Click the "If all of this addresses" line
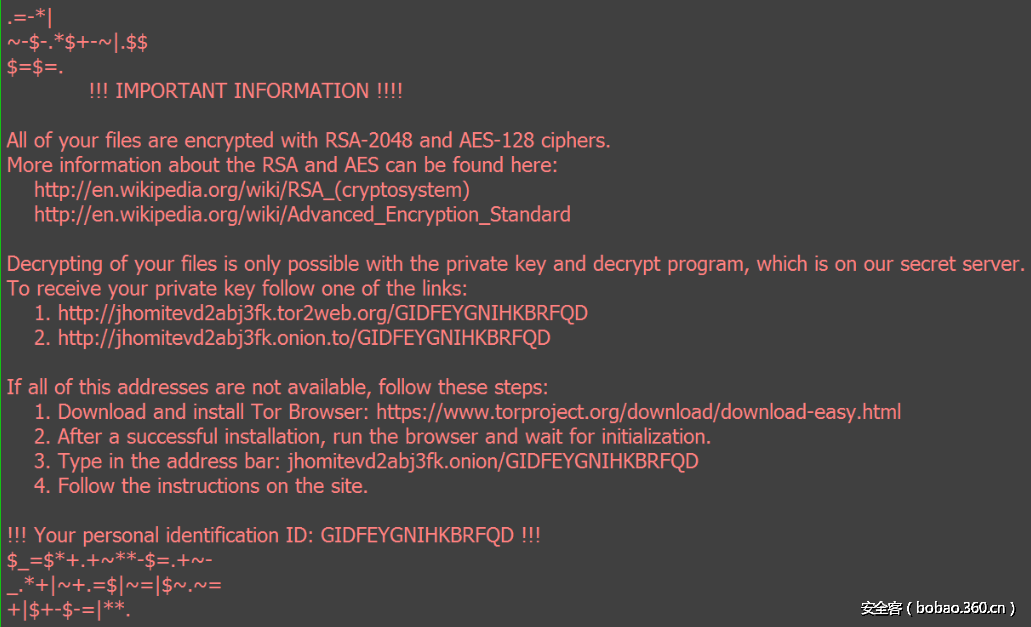The width and height of the screenshot is (1031, 627). point(277,387)
